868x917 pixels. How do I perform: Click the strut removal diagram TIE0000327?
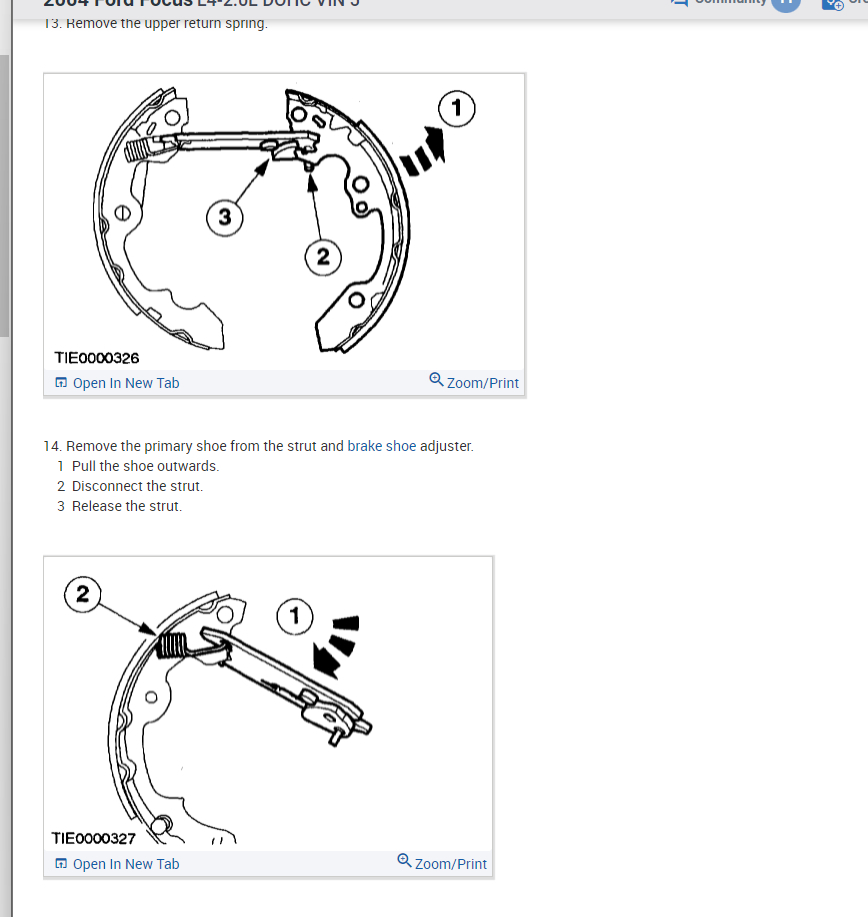pos(268,704)
